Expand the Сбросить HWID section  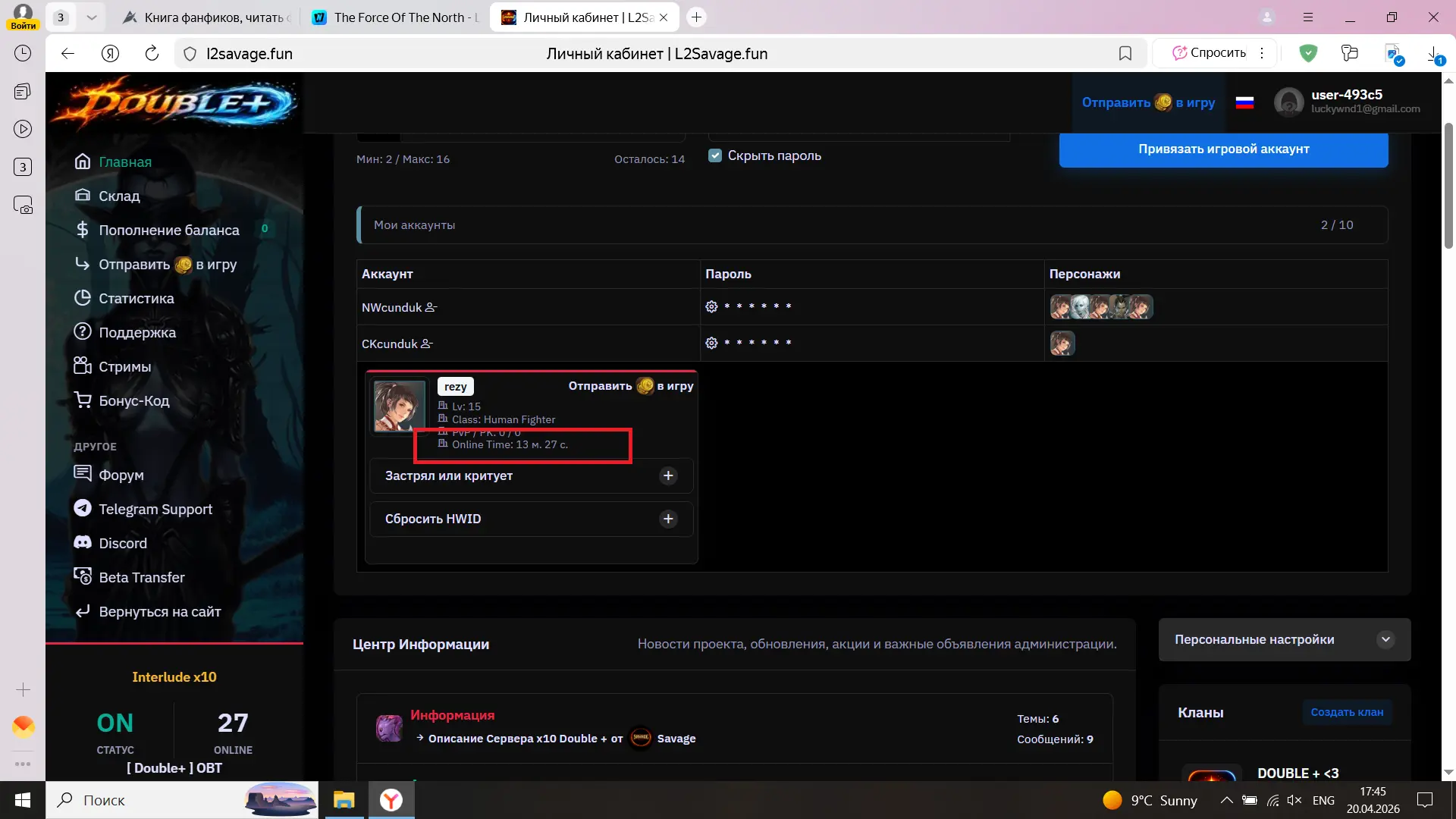click(668, 519)
